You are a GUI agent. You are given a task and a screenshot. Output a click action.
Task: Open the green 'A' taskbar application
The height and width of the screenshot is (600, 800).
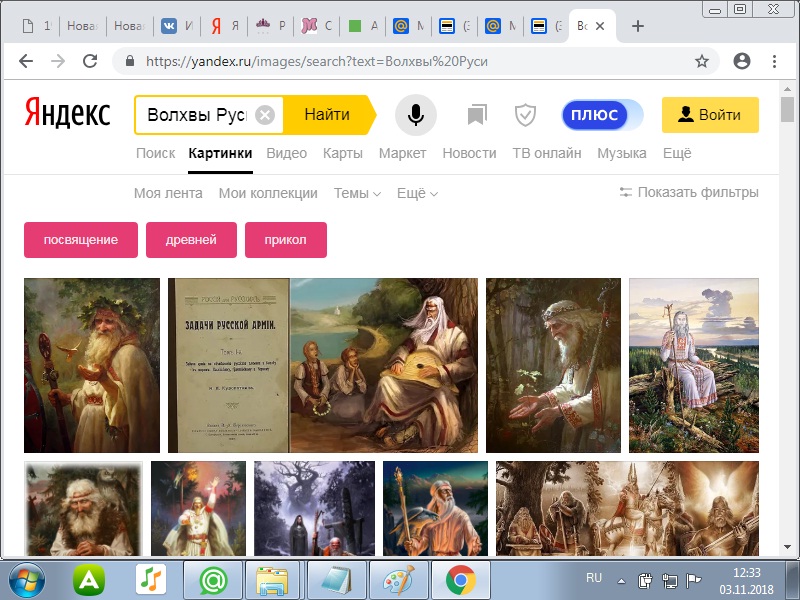point(89,580)
